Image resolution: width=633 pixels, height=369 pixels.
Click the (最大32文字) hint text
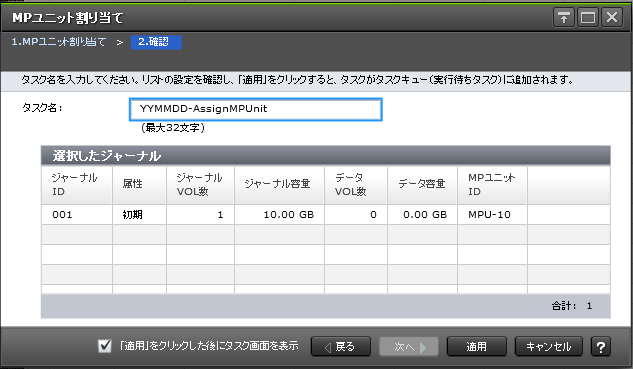(x=173, y=128)
